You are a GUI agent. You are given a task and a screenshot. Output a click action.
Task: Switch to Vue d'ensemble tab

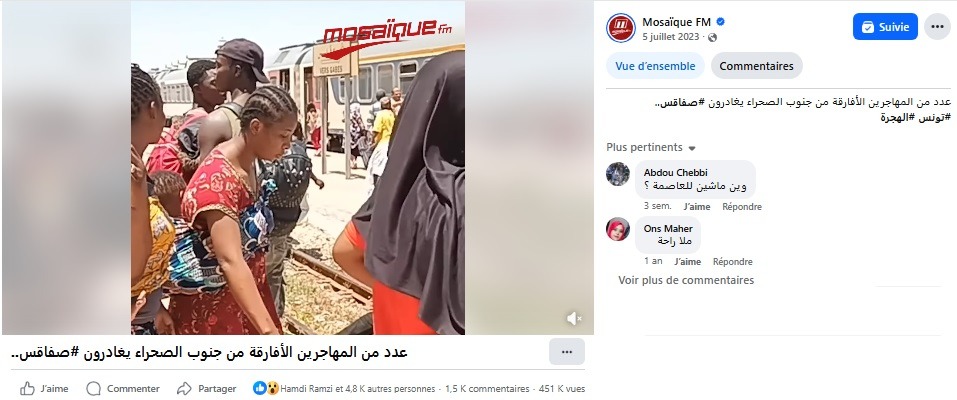[655, 66]
